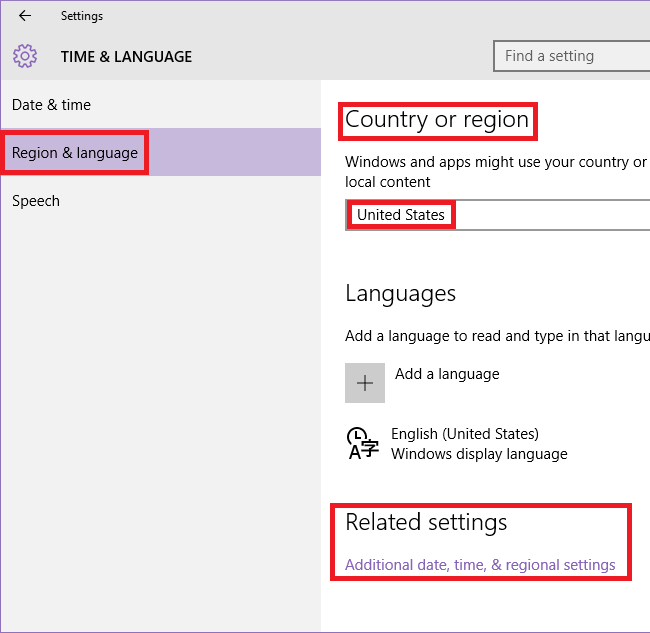
Task: Open the Speech section
Action: pos(160,201)
